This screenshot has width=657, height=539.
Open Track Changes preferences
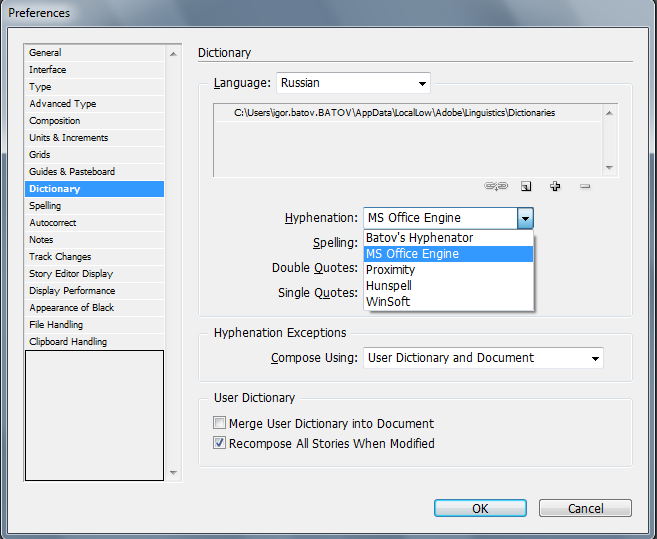pyautogui.click(x=94, y=257)
